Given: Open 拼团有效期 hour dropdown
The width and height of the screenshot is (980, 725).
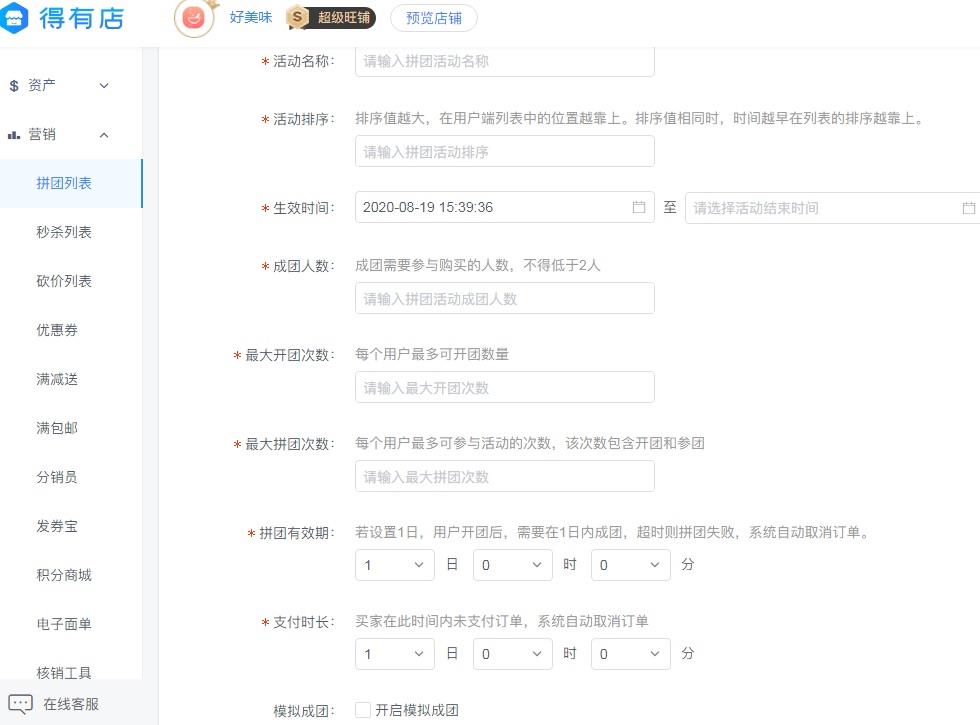Looking at the screenshot, I should coord(512,565).
